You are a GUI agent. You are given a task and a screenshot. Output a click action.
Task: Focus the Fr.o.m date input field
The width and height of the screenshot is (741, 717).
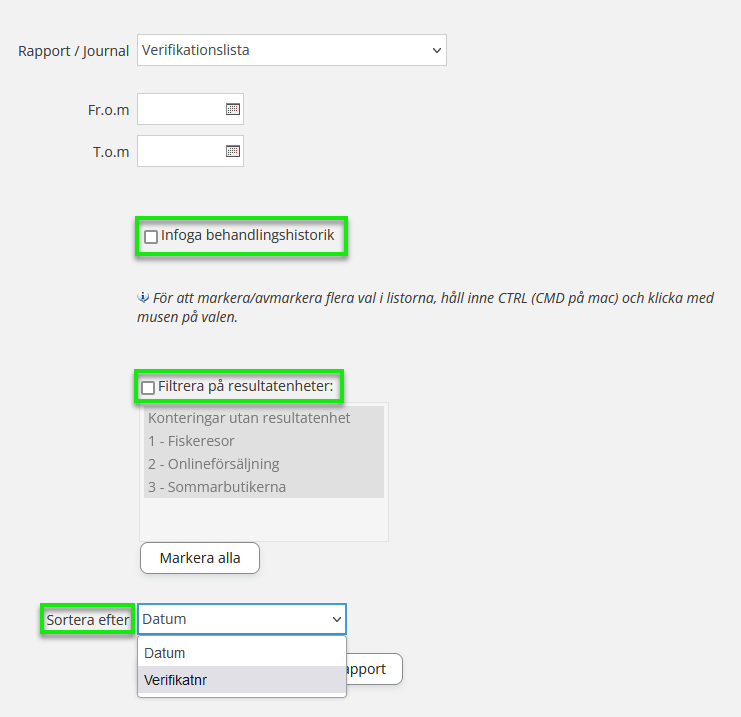point(180,109)
